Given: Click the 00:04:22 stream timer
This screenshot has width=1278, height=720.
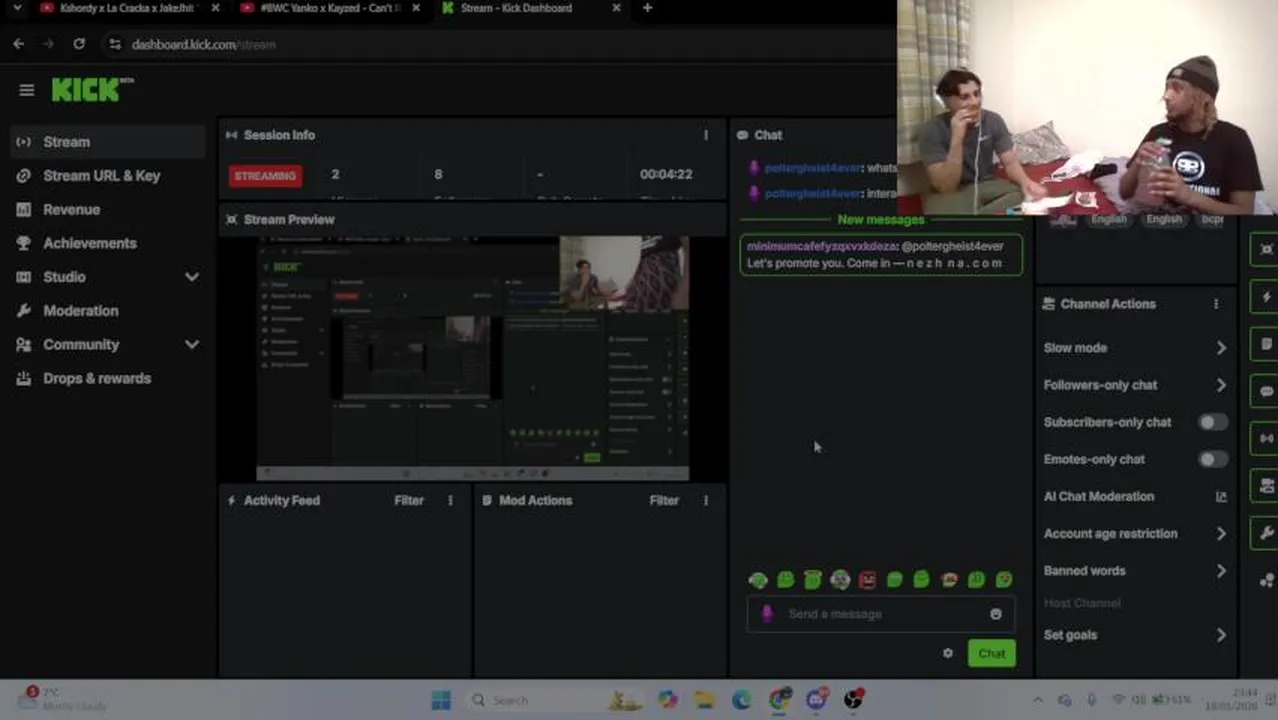Looking at the screenshot, I should (666, 174).
